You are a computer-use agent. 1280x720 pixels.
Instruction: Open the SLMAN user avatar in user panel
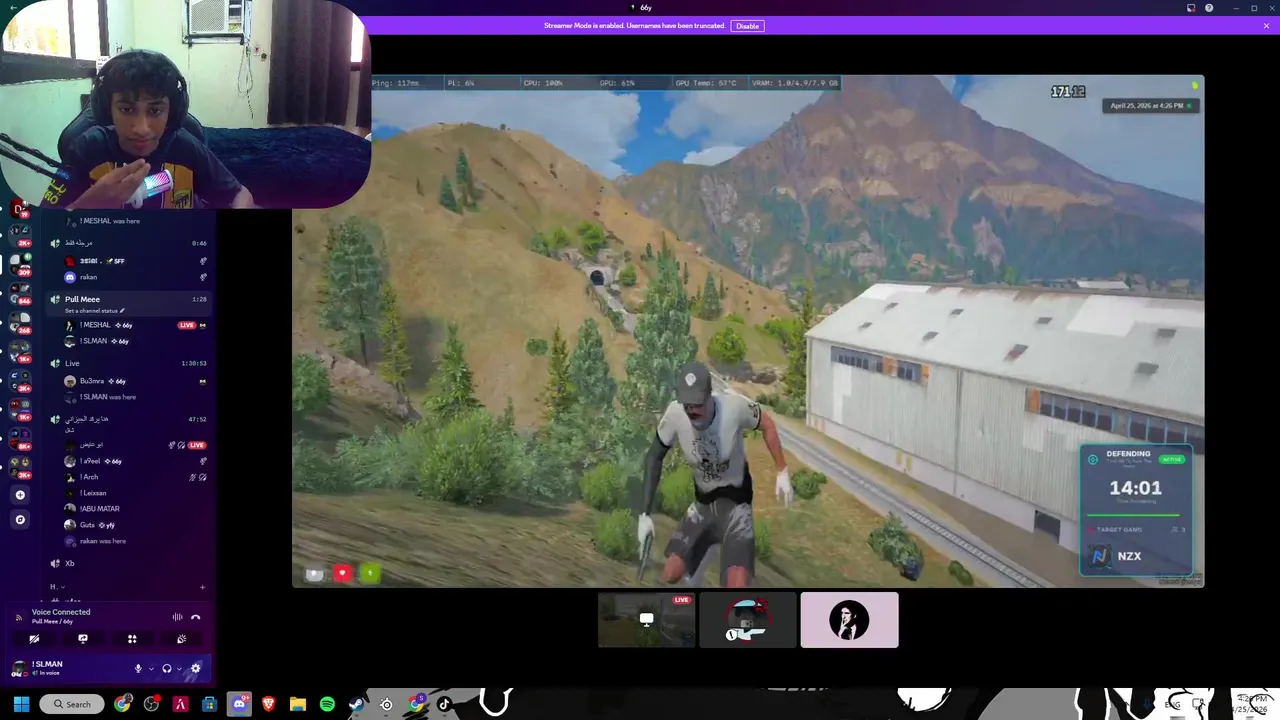coord(19,668)
